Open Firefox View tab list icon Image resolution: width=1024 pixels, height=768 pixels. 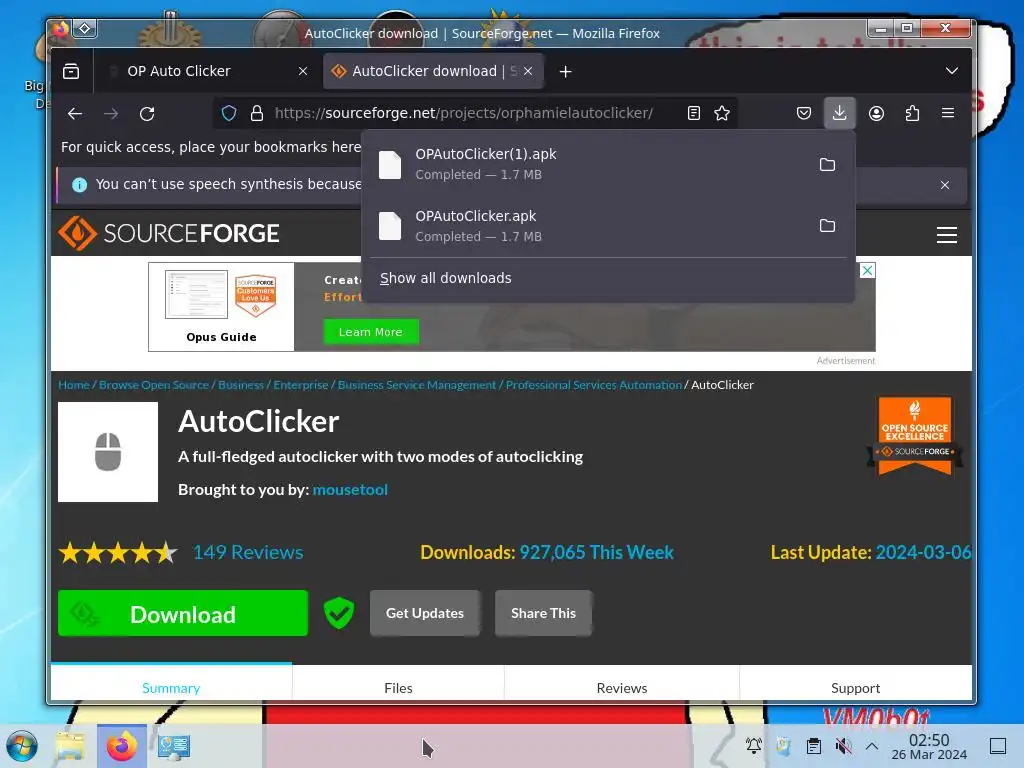(x=71, y=71)
